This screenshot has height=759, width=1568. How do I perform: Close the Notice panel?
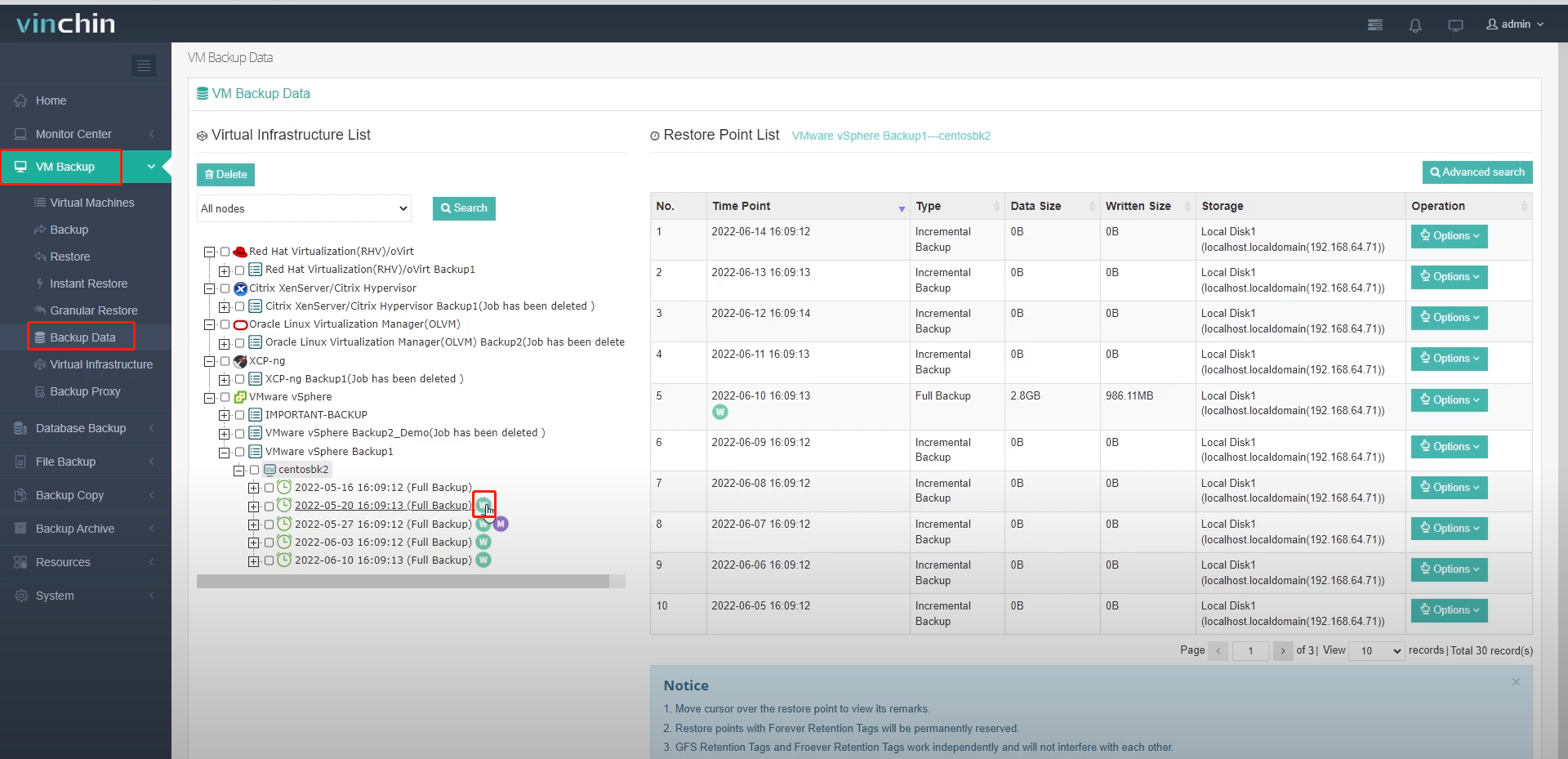1516,682
